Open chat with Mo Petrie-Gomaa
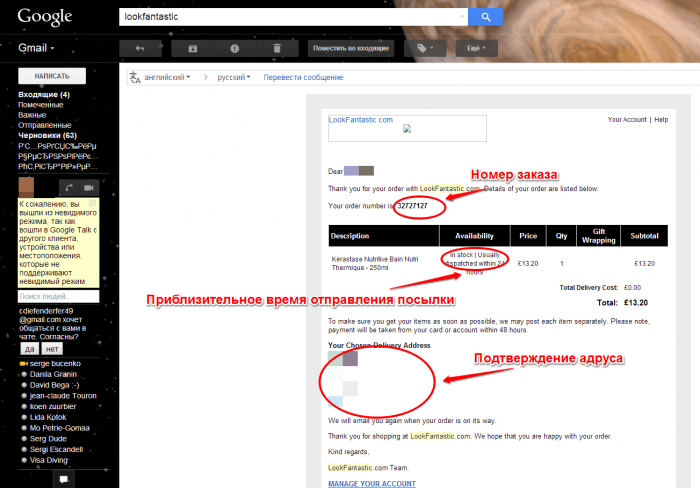The height and width of the screenshot is (488, 700). click(59, 428)
